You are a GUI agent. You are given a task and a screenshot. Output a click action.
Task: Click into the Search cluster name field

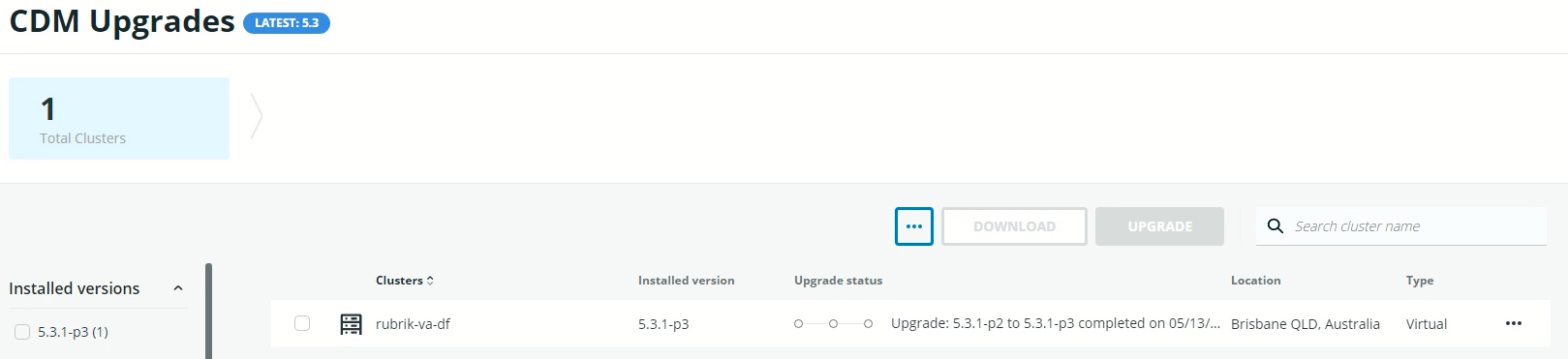[x=1401, y=226]
